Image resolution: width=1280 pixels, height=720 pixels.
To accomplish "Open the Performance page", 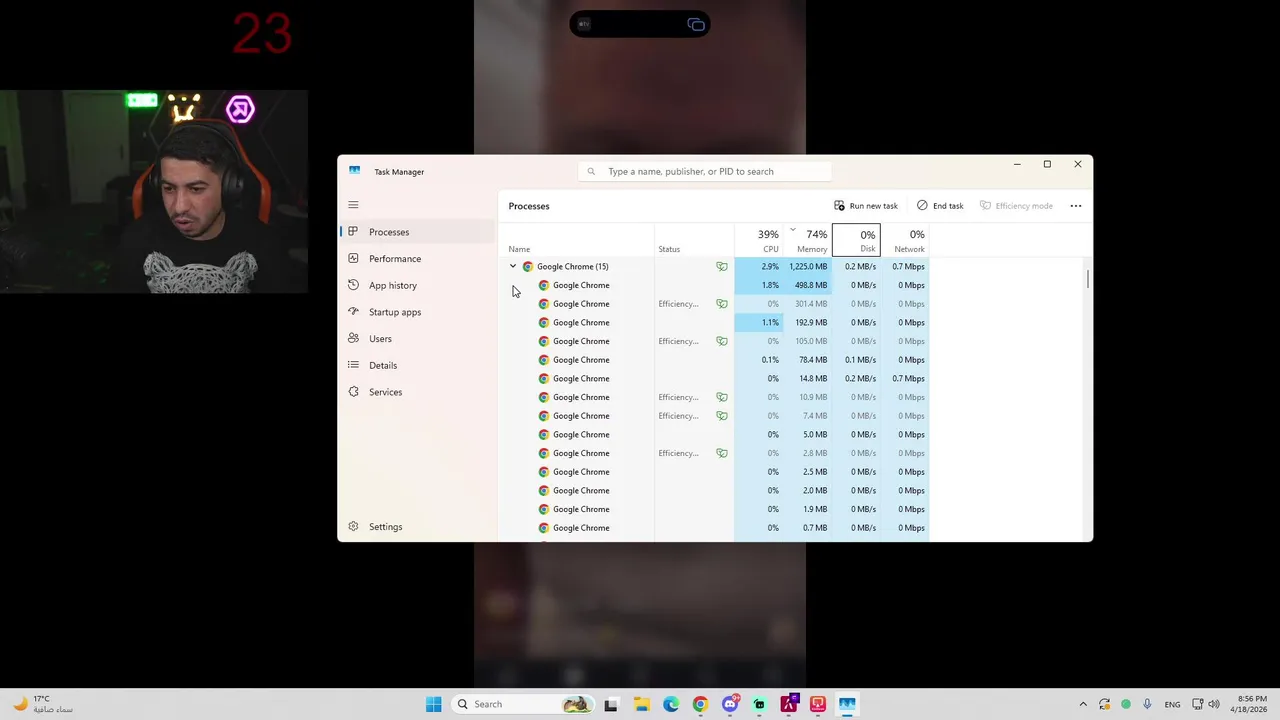I will click(x=416, y=259).
